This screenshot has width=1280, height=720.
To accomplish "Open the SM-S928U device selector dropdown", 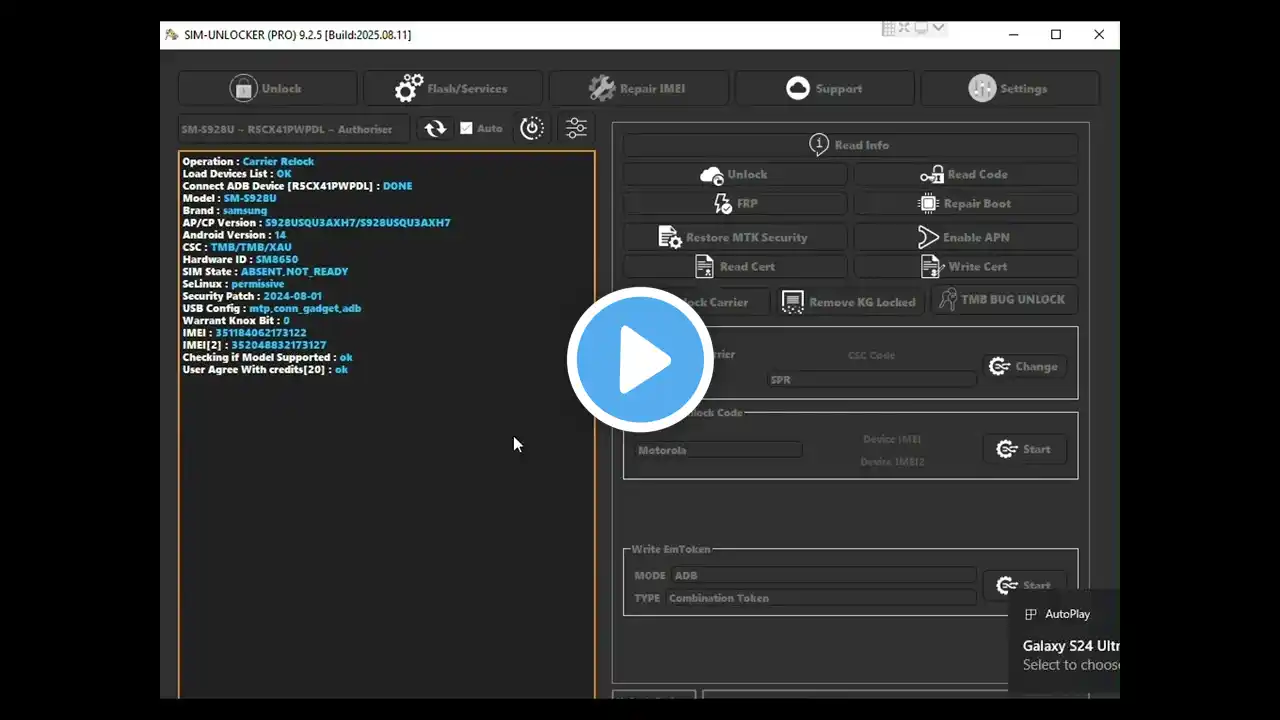I will pos(293,129).
